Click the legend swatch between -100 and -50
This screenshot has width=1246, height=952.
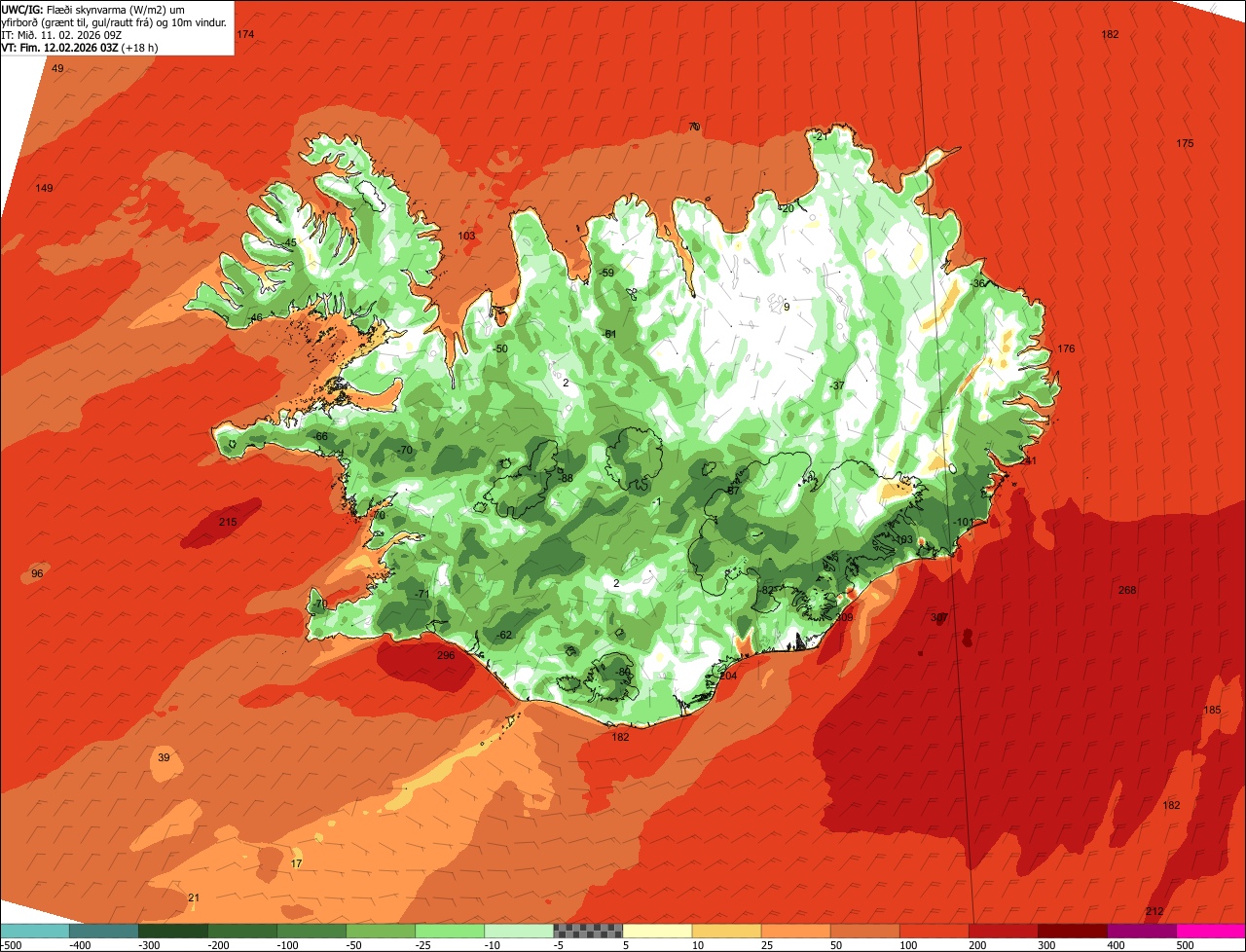(x=311, y=931)
